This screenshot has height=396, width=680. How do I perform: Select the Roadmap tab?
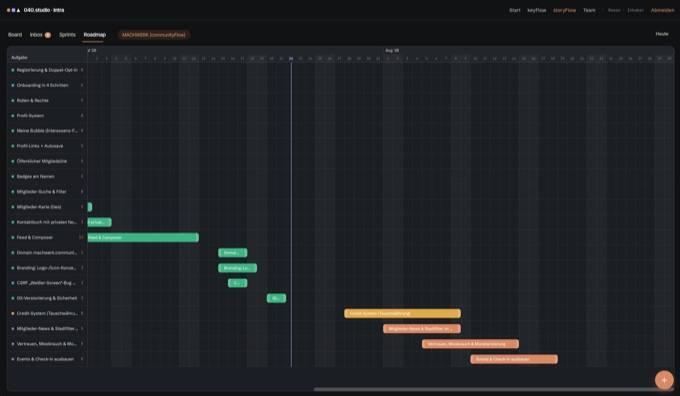(x=95, y=35)
